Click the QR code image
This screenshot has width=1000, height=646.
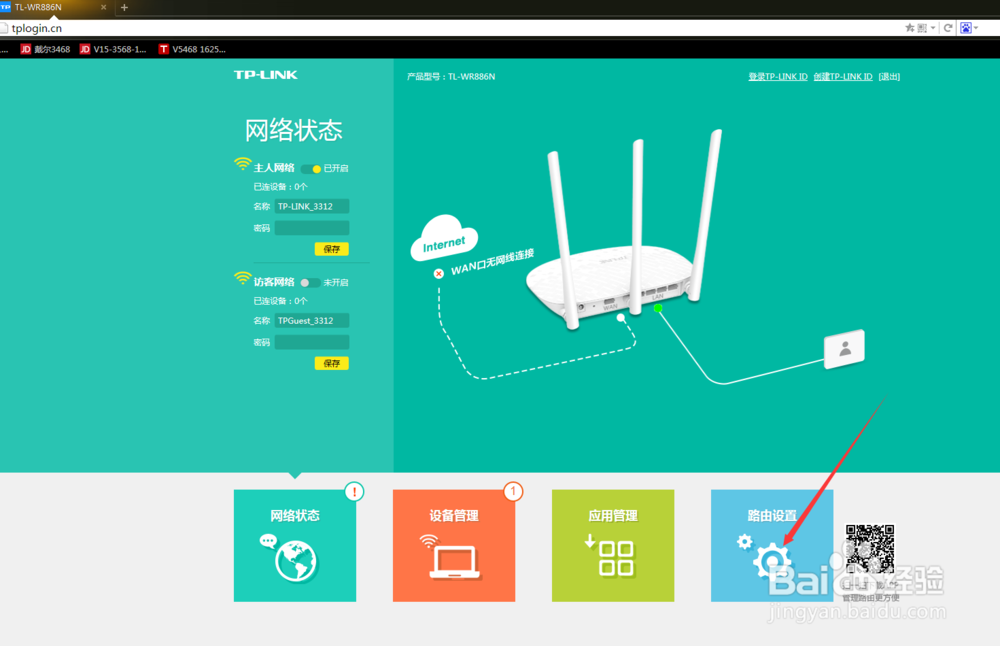pos(869,550)
